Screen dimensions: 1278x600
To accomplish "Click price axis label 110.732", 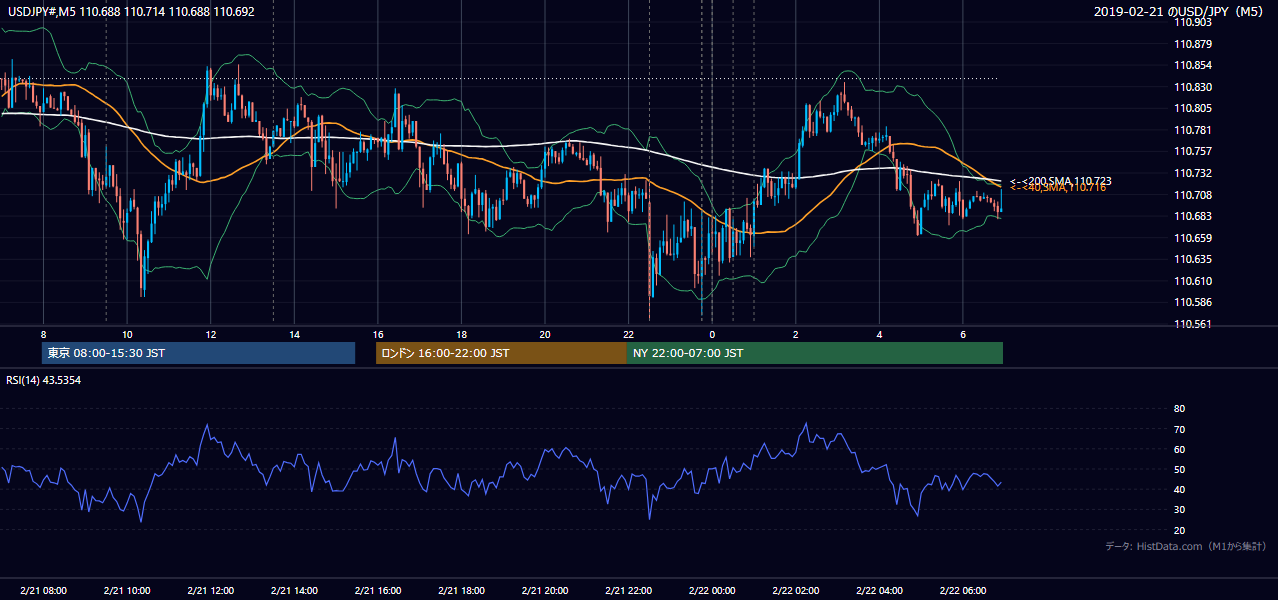I will [1193, 173].
